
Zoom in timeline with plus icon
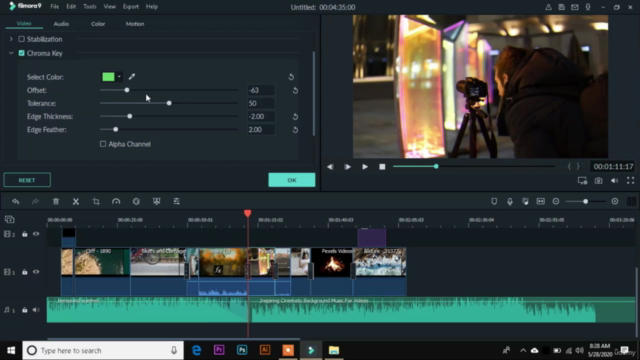[615, 201]
